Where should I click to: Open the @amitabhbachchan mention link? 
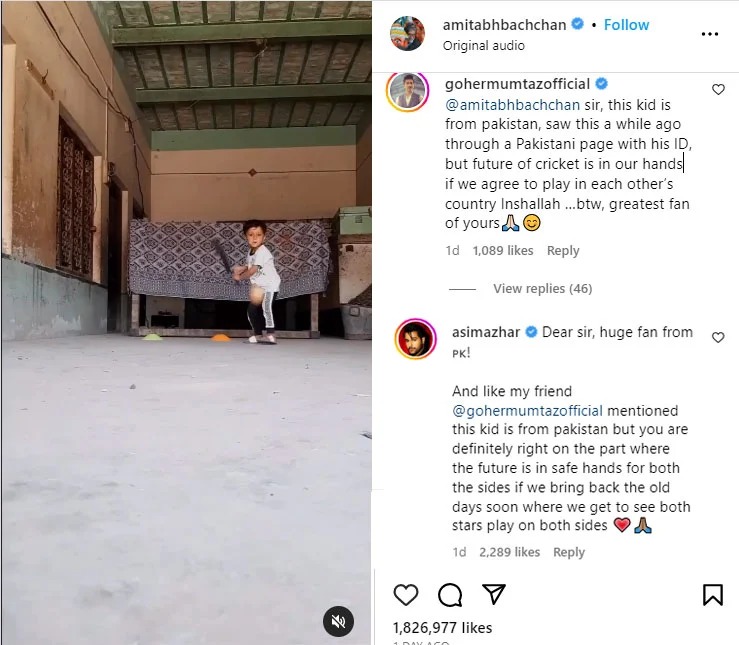click(x=512, y=105)
